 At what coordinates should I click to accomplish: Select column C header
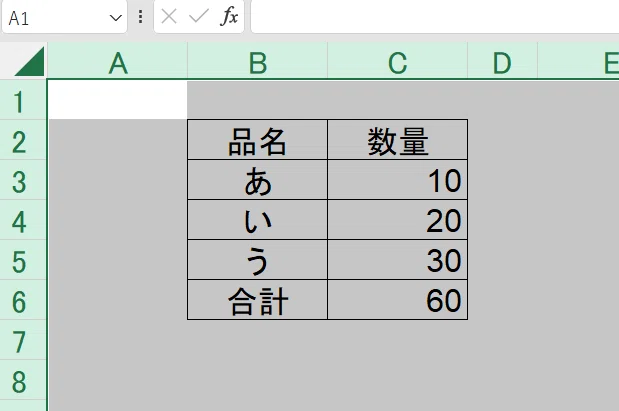click(x=398, y=62)
